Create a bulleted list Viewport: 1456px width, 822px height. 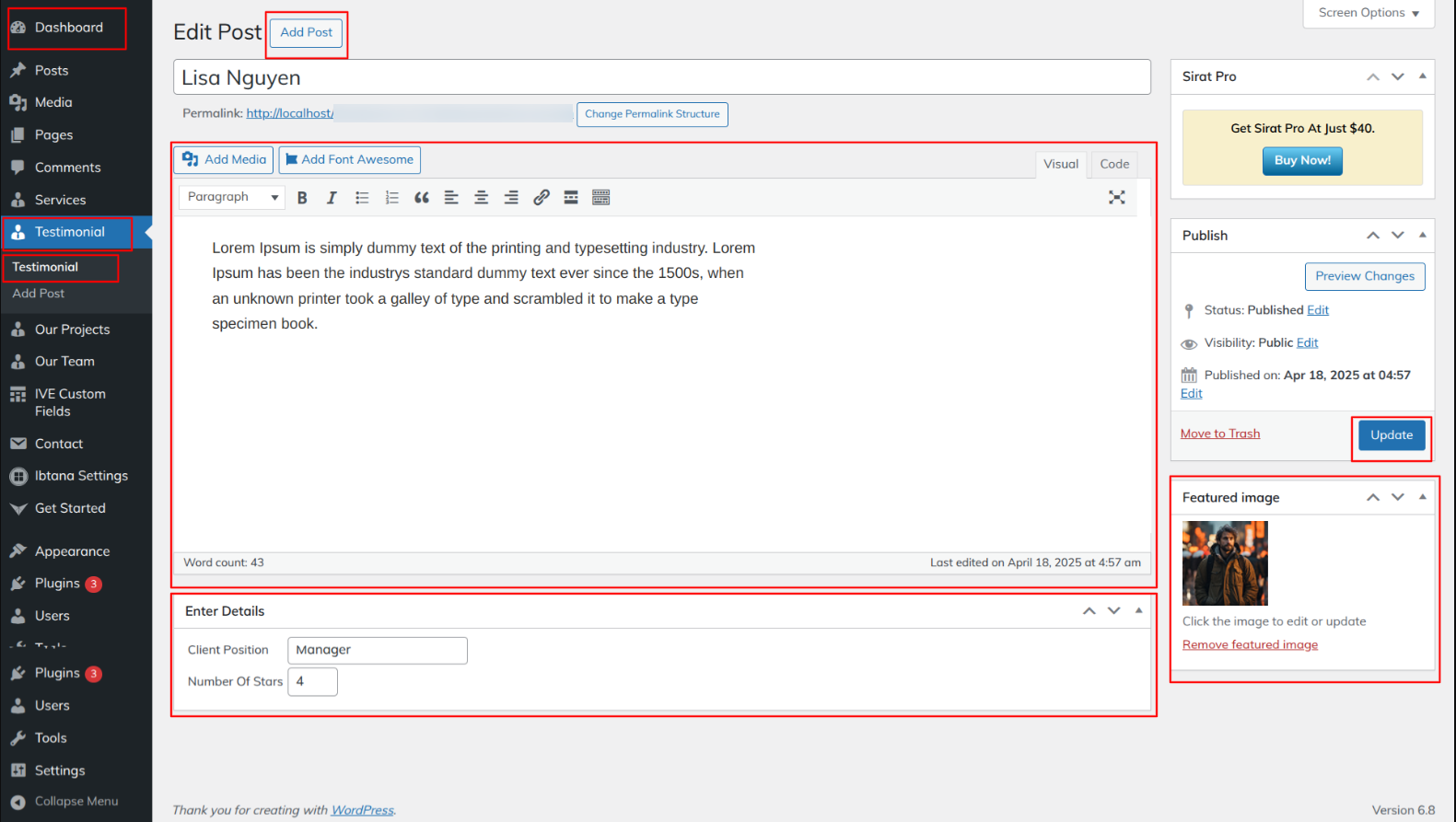(362, 198)
